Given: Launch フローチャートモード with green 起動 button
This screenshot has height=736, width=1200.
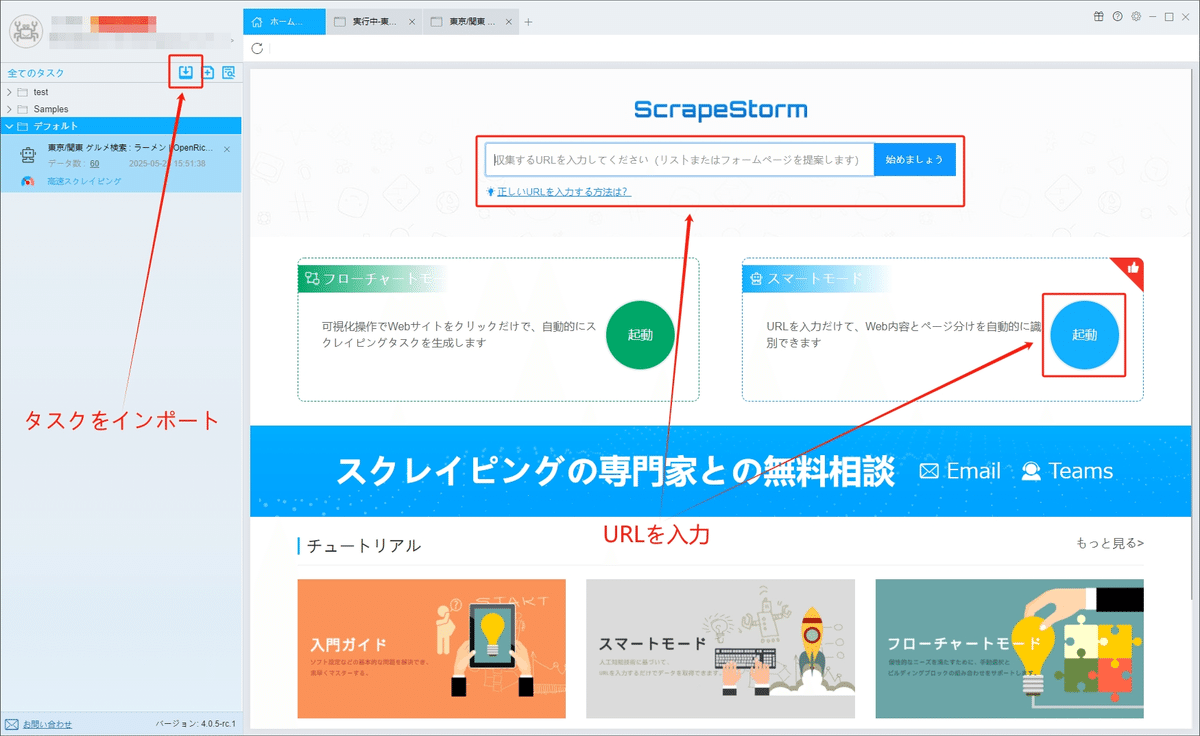Looking at the screenshot, I should pyautogui.click(x=640, y=335).
